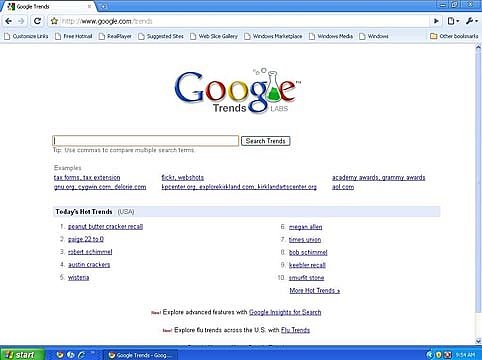Open hot trend smurfit stone
The image size is (482, 360).
coord(306,278)
